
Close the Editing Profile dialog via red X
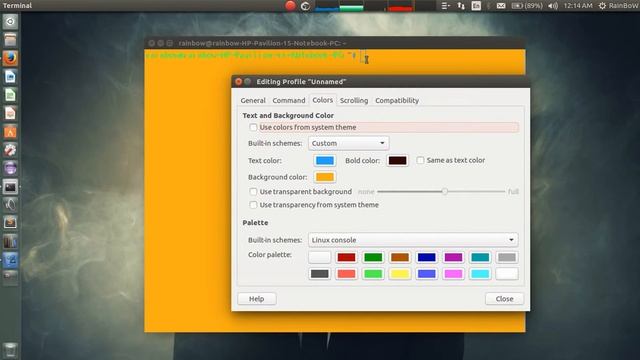239,82
